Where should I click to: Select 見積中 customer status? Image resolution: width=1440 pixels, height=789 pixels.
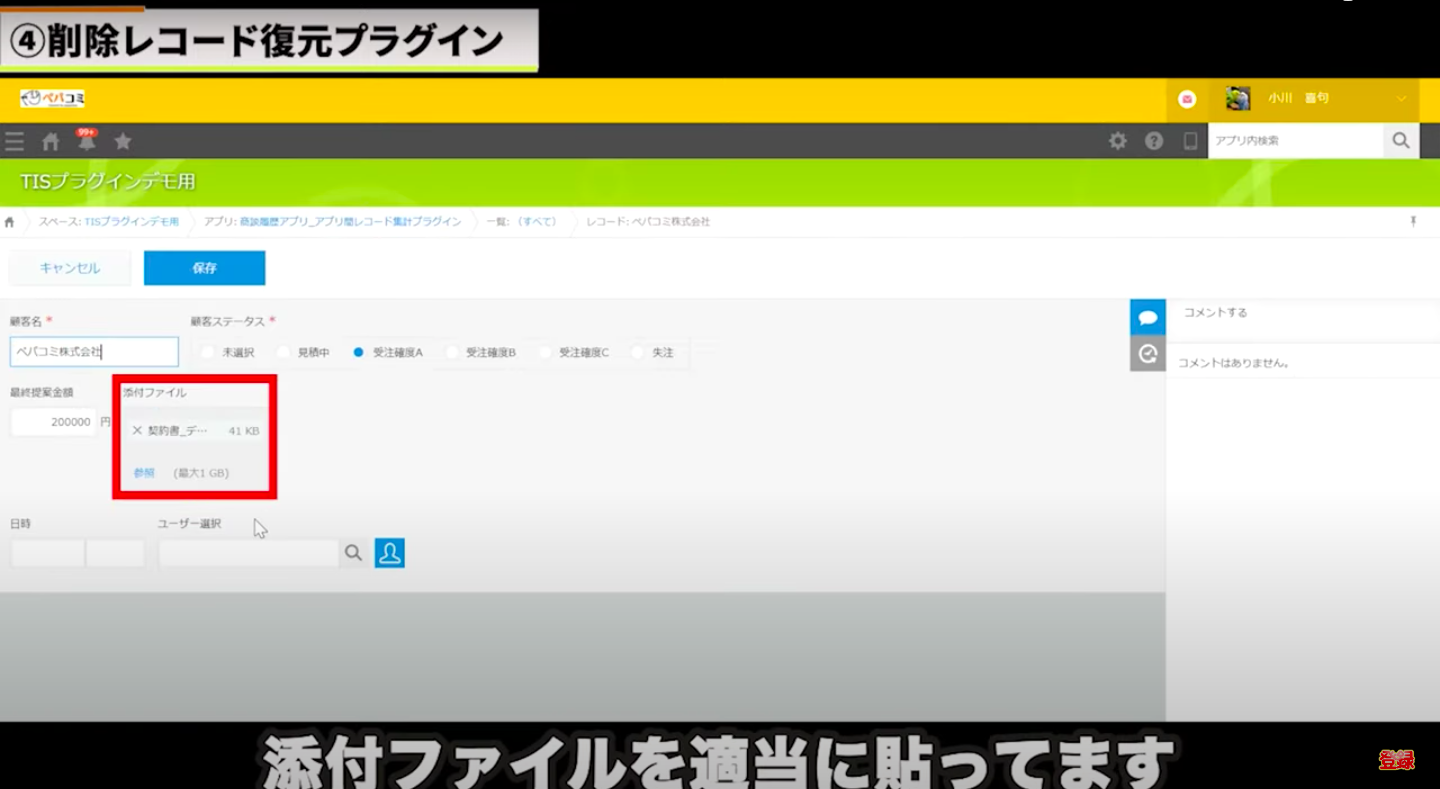(x=284, y=353)
